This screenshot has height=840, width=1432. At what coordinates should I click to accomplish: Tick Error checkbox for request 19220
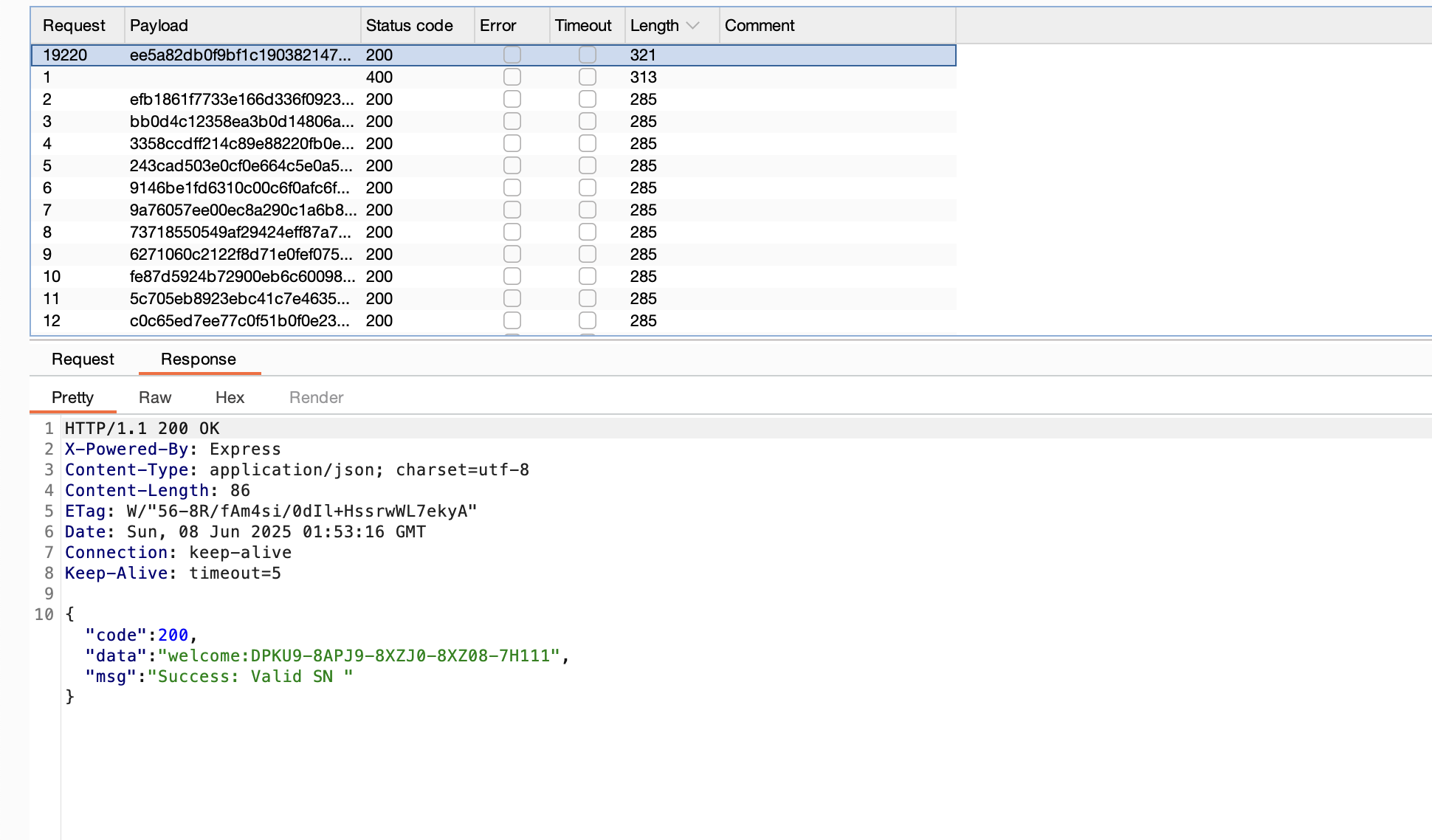pyautogui.click(x=512, y=55)
